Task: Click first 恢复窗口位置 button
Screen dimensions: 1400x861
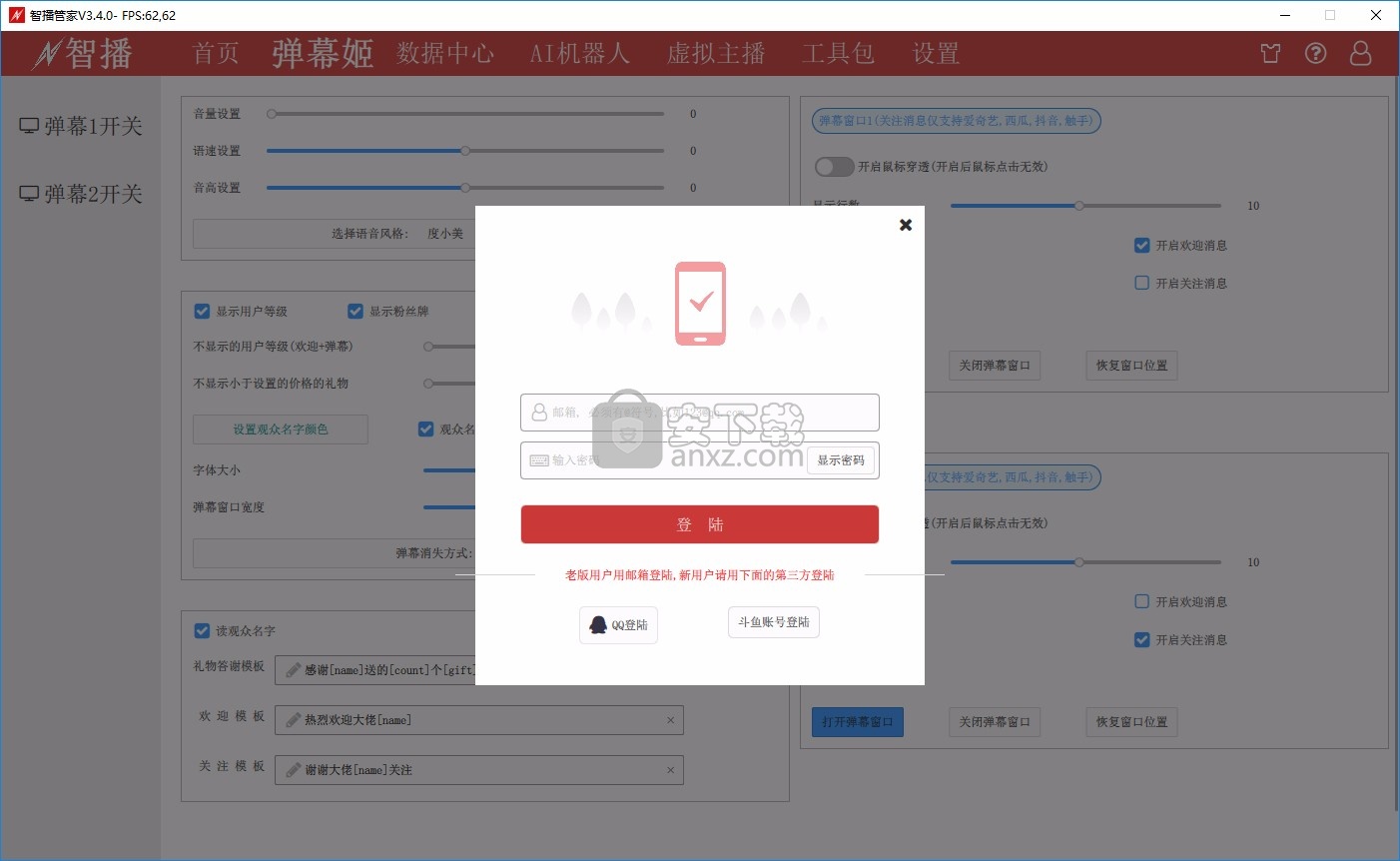Action: click(1131, 366)
